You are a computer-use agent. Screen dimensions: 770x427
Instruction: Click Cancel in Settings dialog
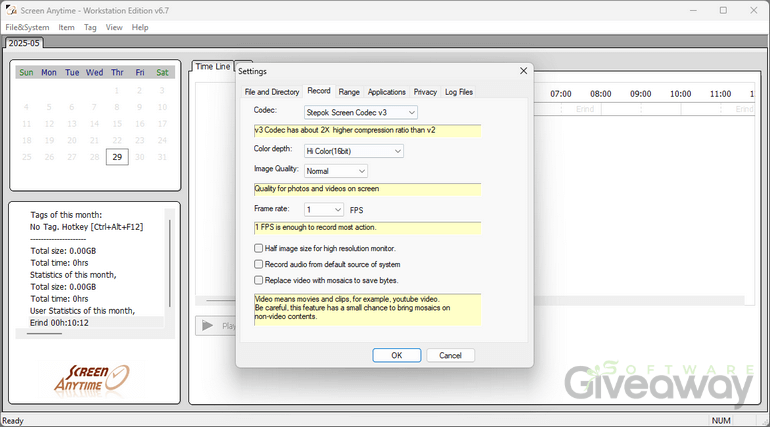pyautogui.click(x=450, y=355)
